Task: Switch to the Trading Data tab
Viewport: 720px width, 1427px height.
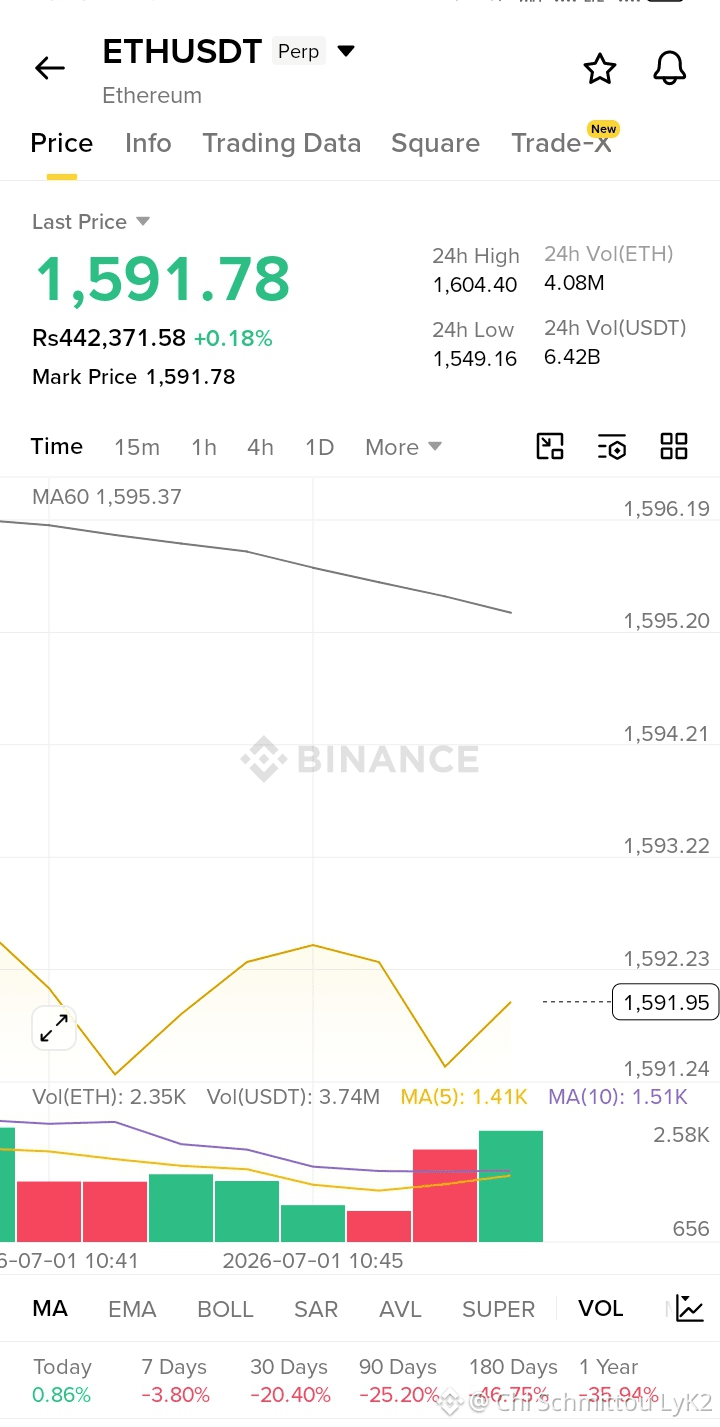Action: pos(281,143)
